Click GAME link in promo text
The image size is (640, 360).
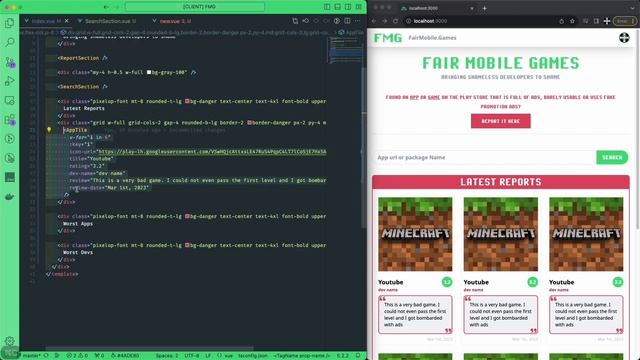434,97
